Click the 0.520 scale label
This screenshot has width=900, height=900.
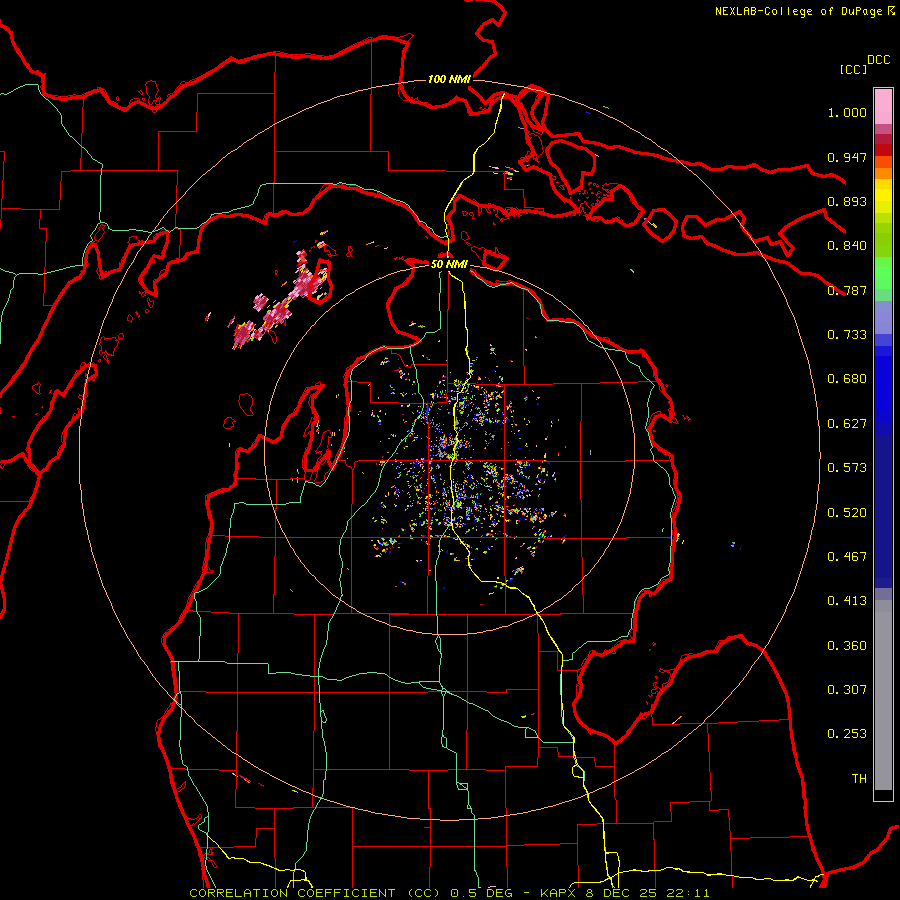[847, 513]
